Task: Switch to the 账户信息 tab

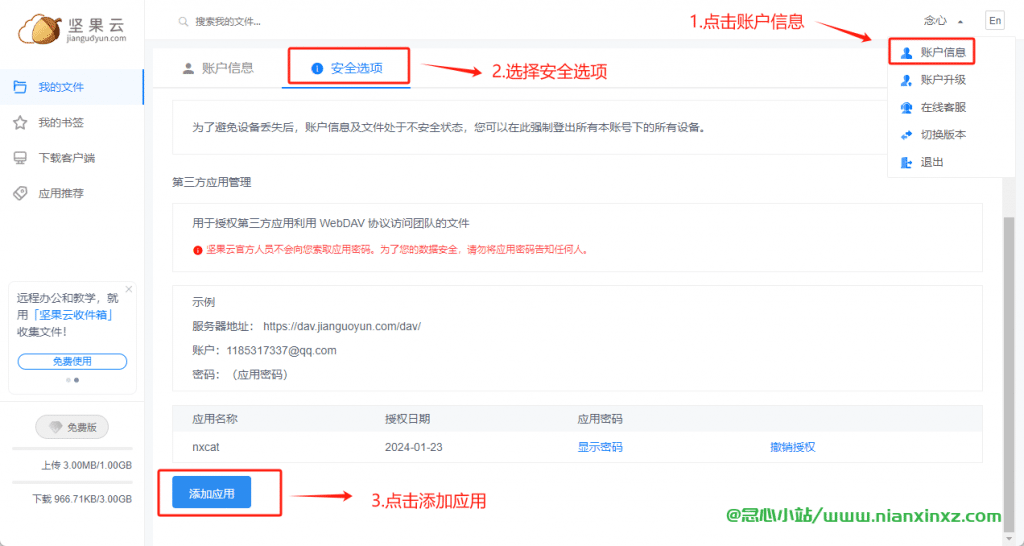Action: click(218, 69)
